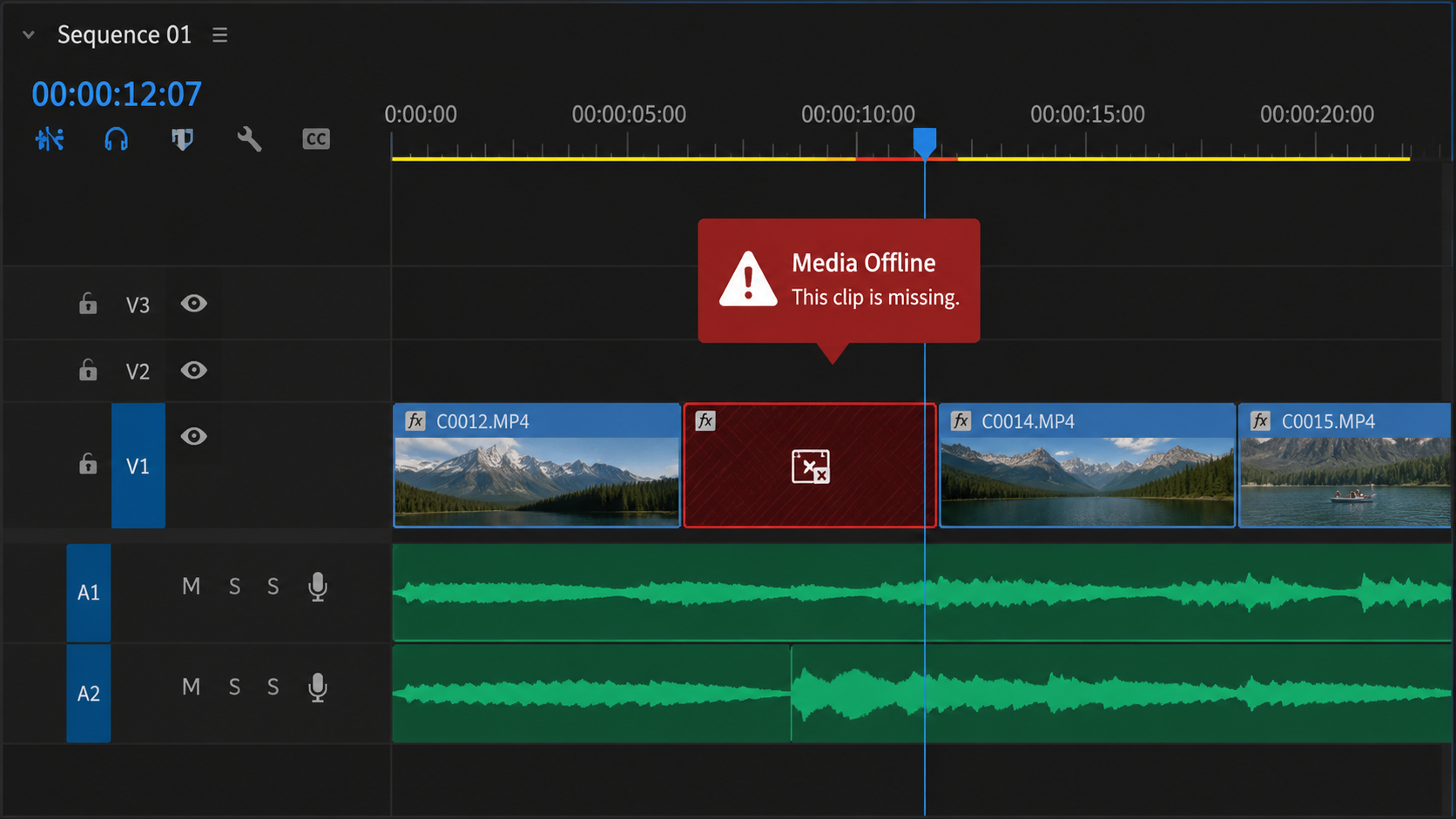Select the V1 track target button
Viewport: 1456px width, 819px height.
point(138,466)
